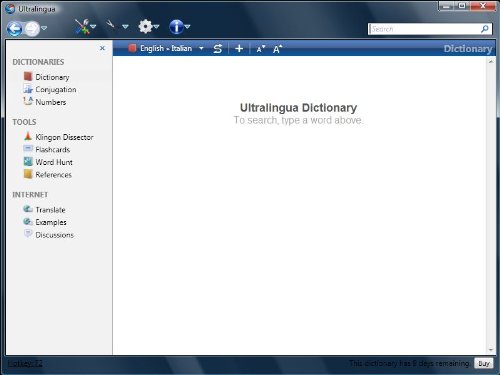The image size is (500, 375).
Task: Click the TOOLS section header
Action: click(24, 122)
